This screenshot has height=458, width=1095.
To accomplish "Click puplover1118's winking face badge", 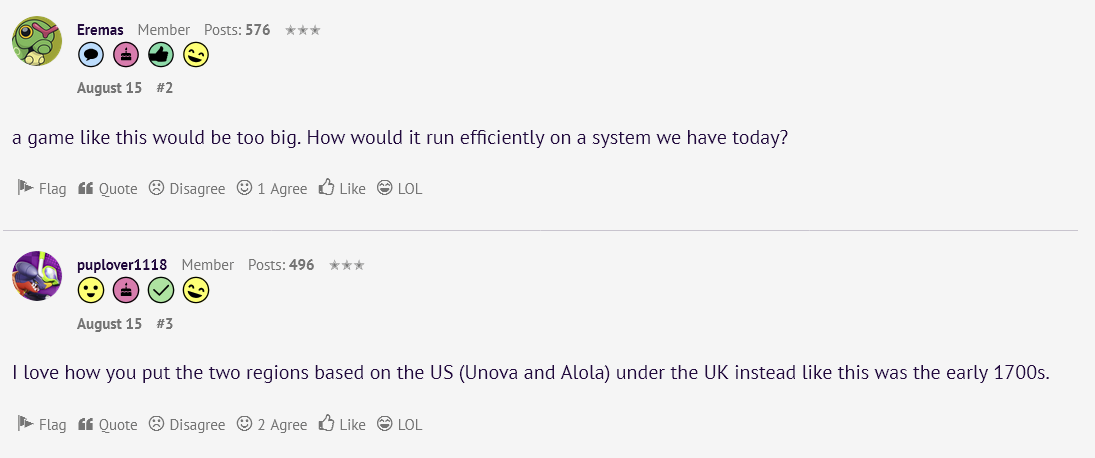I will click(196, 290).
